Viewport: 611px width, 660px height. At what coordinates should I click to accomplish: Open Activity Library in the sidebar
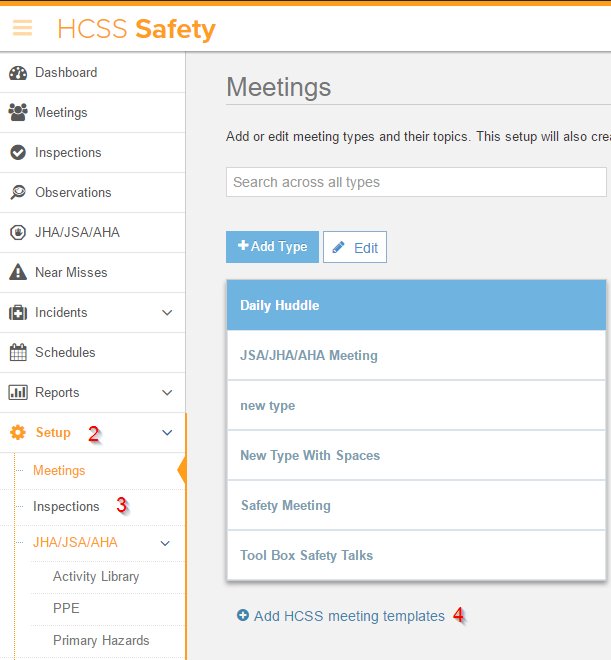coord(96,577)
